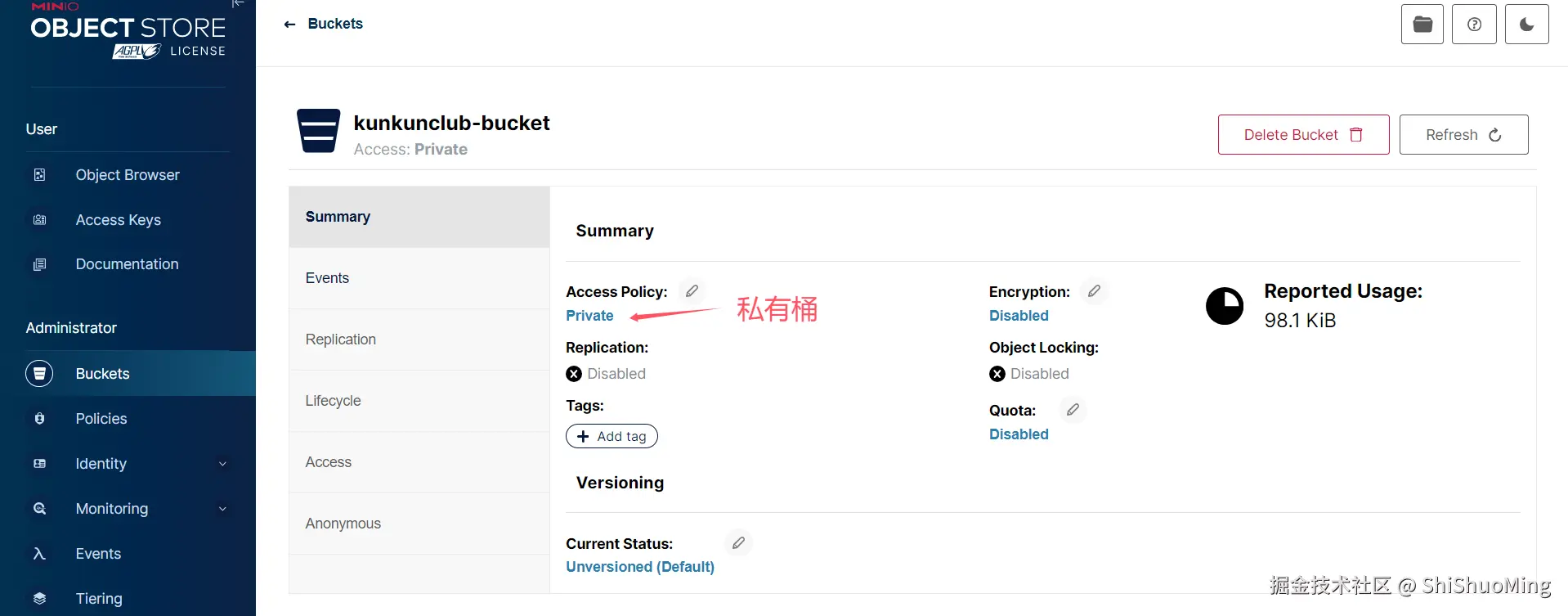Open the object browser folder icon in header
This screenshot has height=616, width=1568.
click(x=1422, y=25)
